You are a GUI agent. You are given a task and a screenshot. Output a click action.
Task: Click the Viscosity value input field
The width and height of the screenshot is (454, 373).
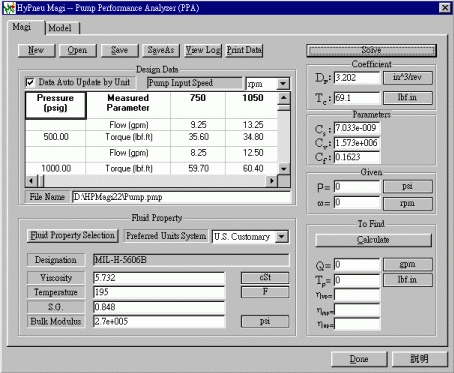[x=159, y=278]
